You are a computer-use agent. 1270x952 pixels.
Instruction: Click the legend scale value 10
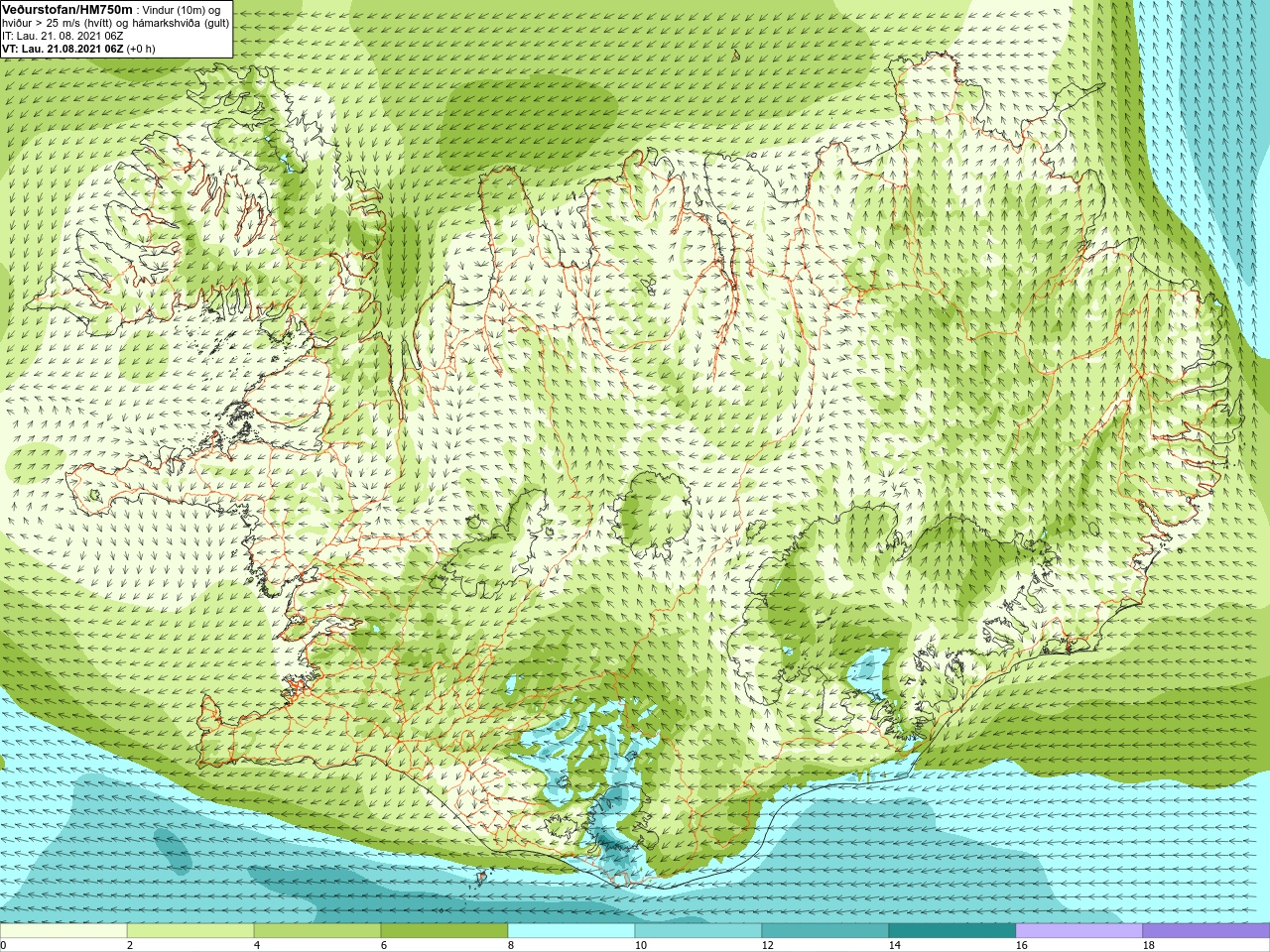pos(640,945)
